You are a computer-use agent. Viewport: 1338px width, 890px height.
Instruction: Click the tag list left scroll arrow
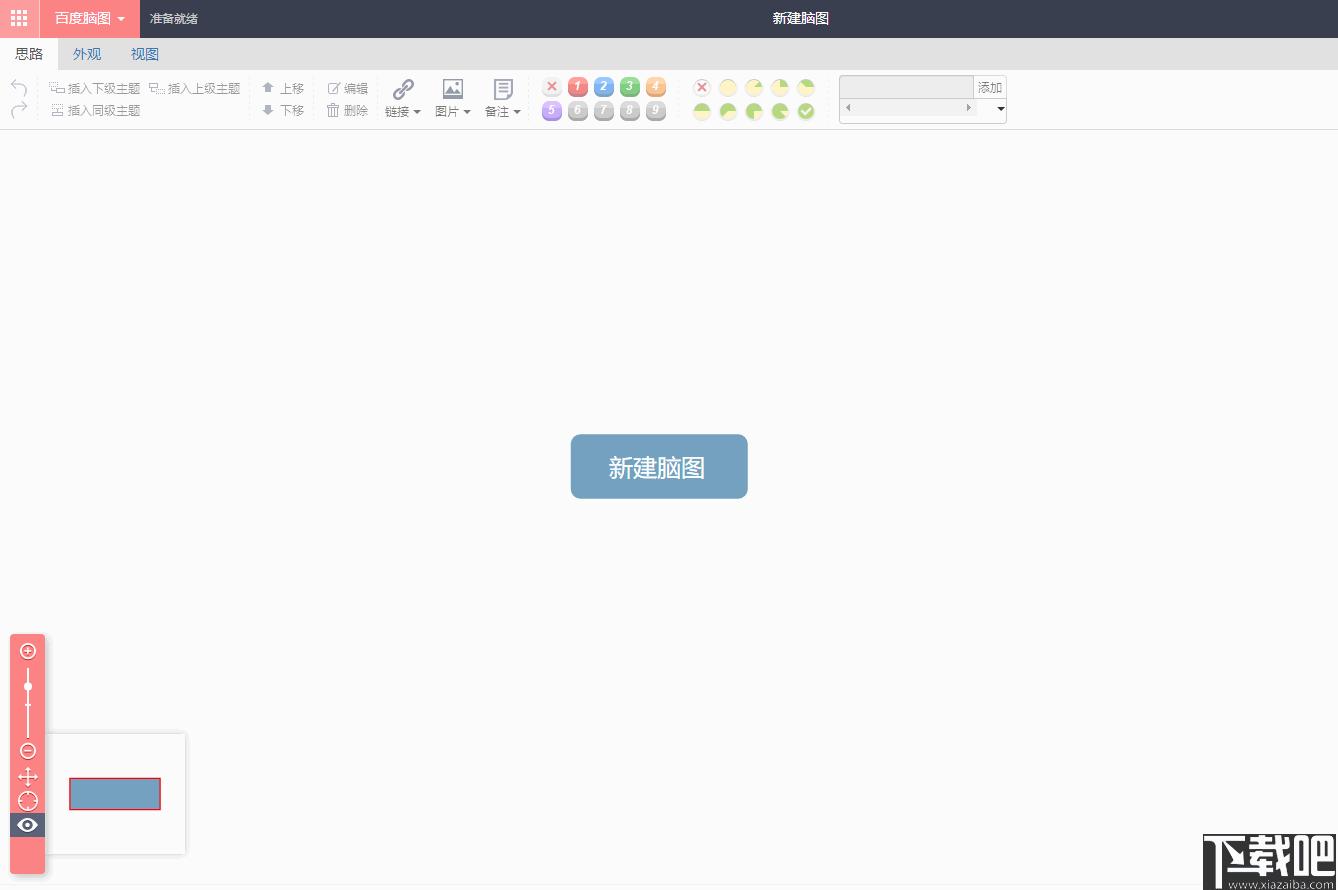click(x=848, y=107)
